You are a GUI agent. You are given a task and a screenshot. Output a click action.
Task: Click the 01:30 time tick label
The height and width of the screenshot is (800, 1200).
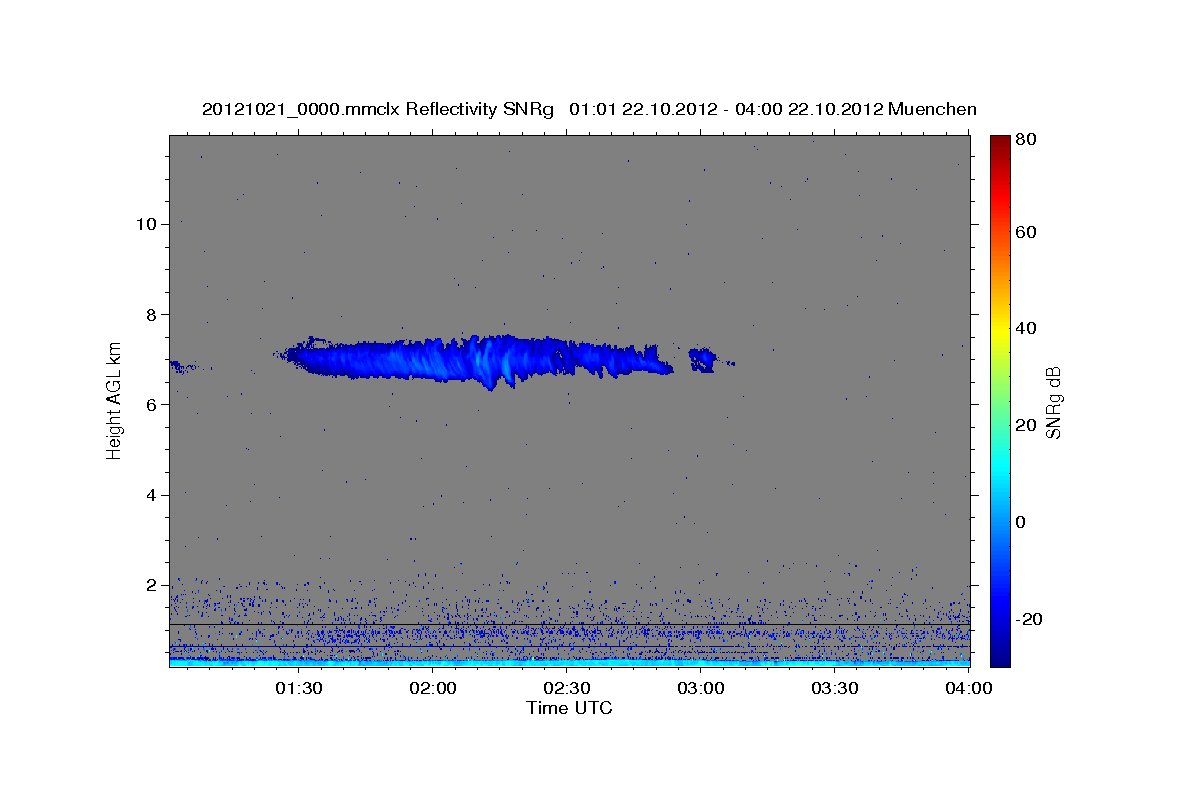(298, 688)
